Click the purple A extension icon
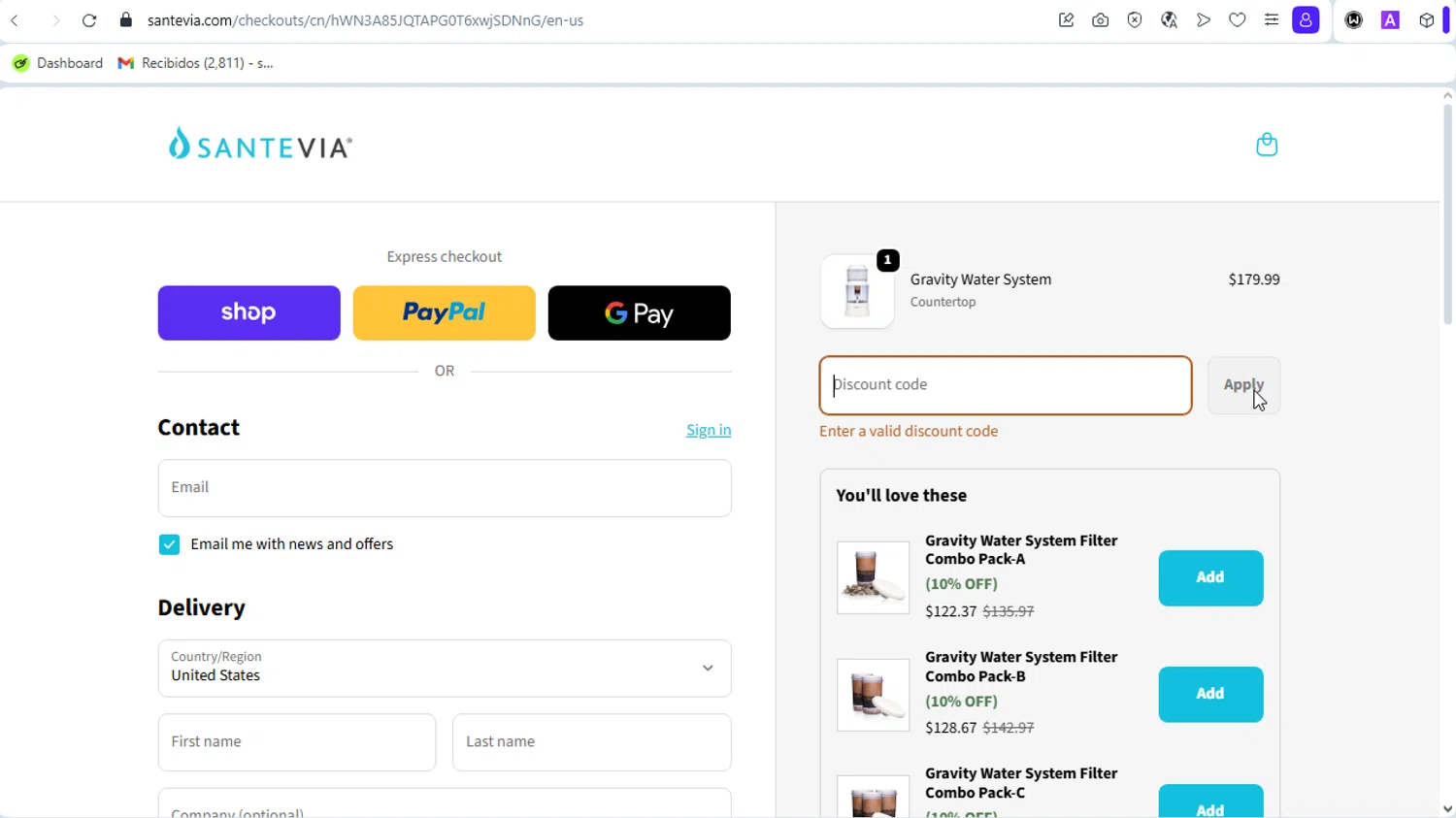The image size is (1456, 818). pyautogui.click(x=1390, y=20)
